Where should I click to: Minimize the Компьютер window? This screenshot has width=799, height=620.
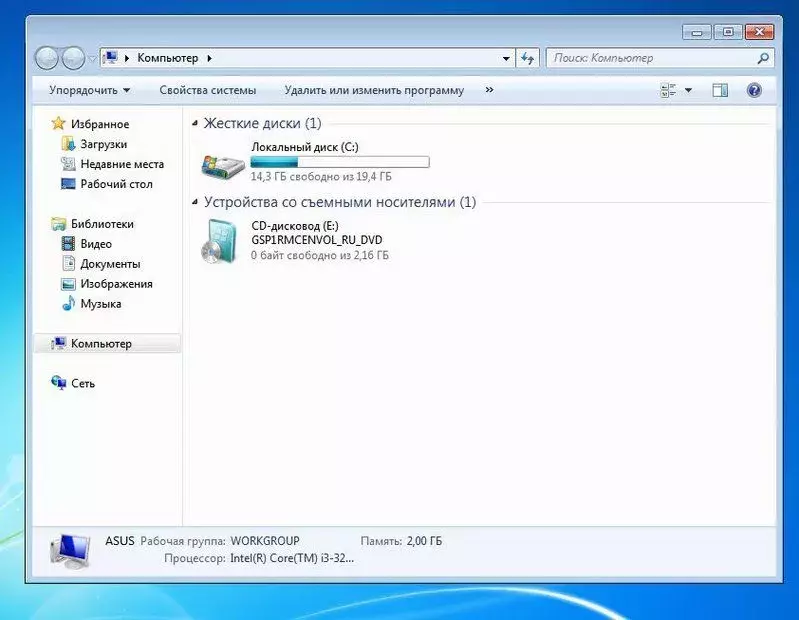click(697, 32)
